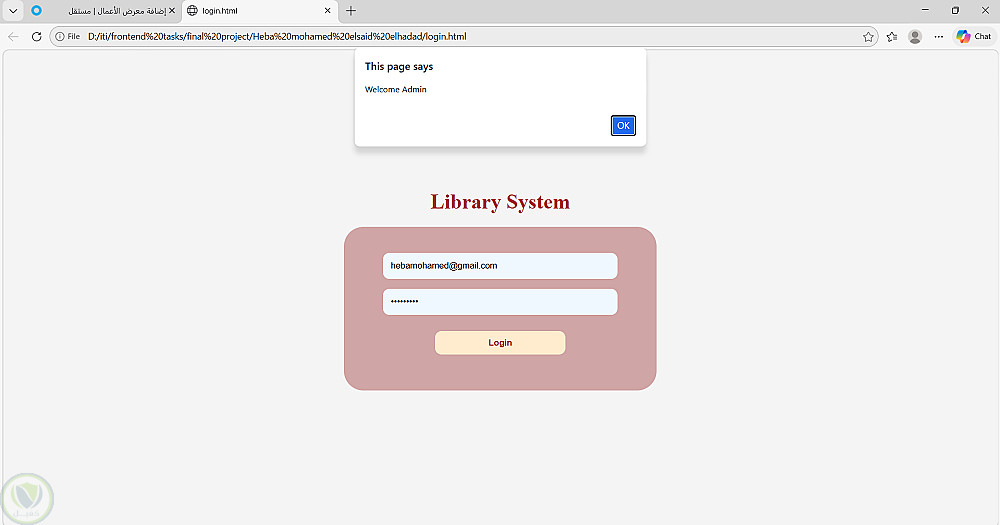The image size is (1000, 525).
Task: Close the Arabic-titled Mostaql tab
Action: 172,11
